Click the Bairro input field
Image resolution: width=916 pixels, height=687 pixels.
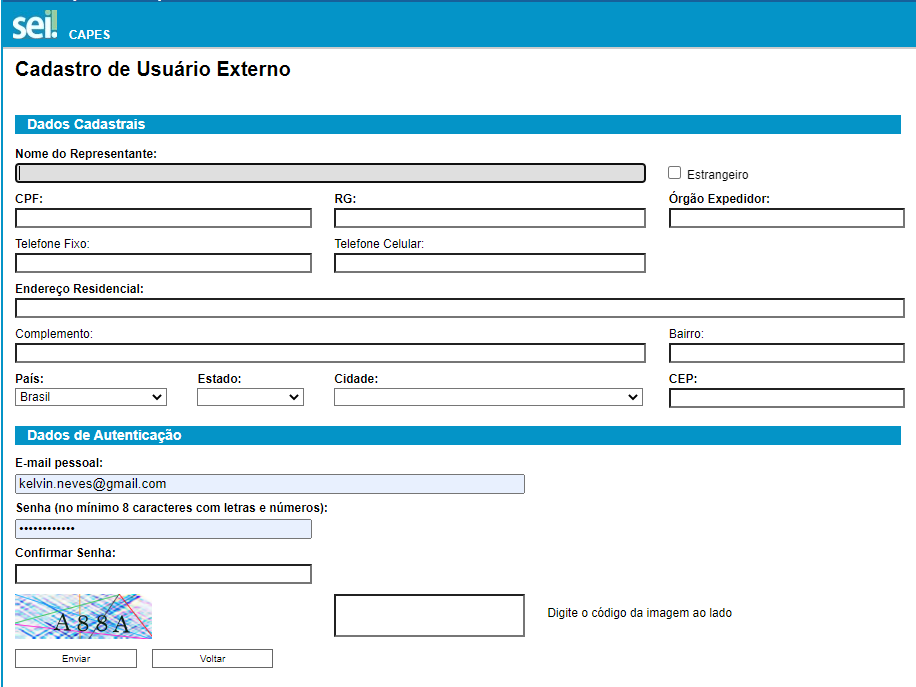point(786,353)
